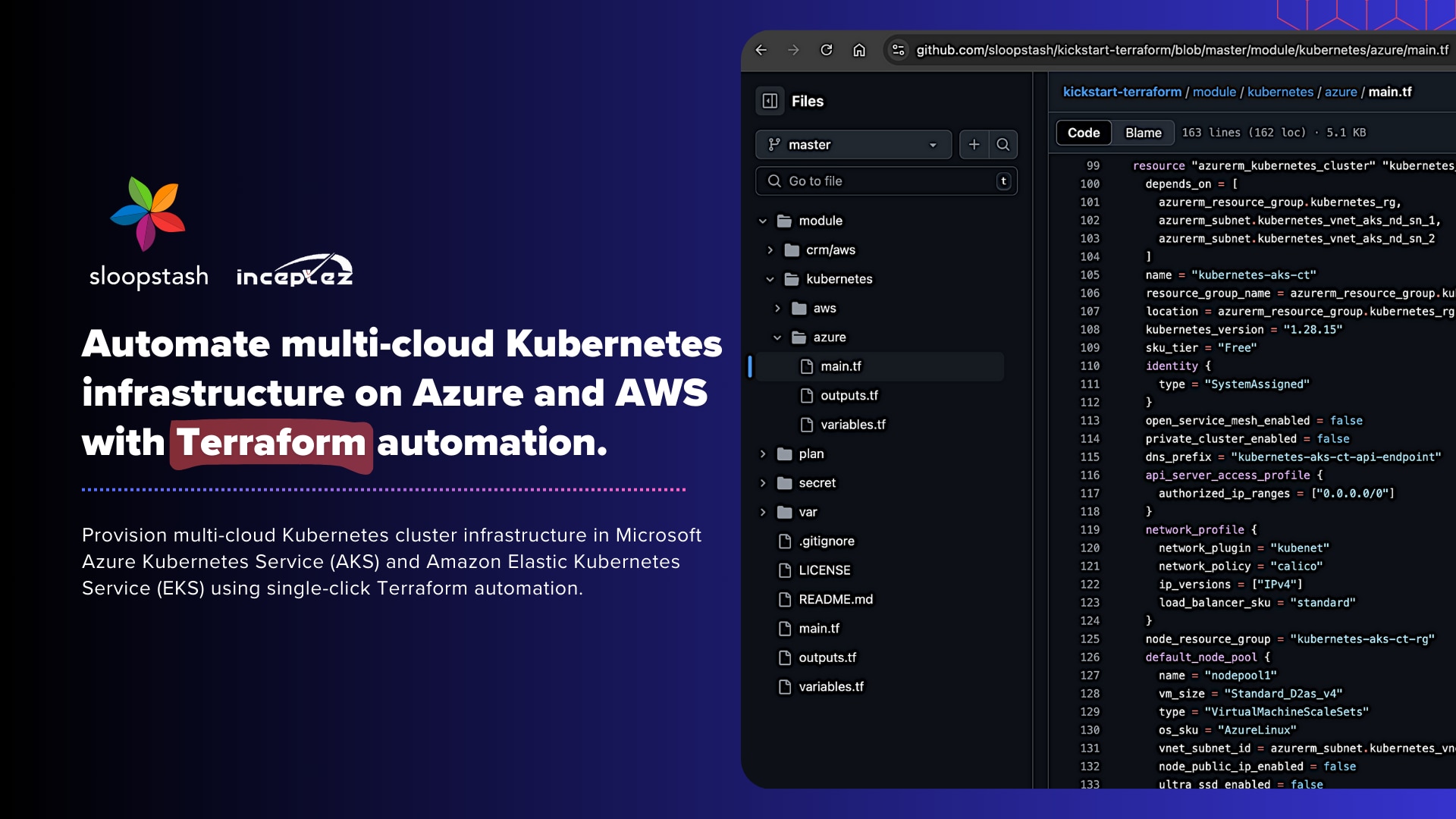This screenshot has width=1456, height=819.
Task: Click the browser back arrow
Action: point(761,50)
